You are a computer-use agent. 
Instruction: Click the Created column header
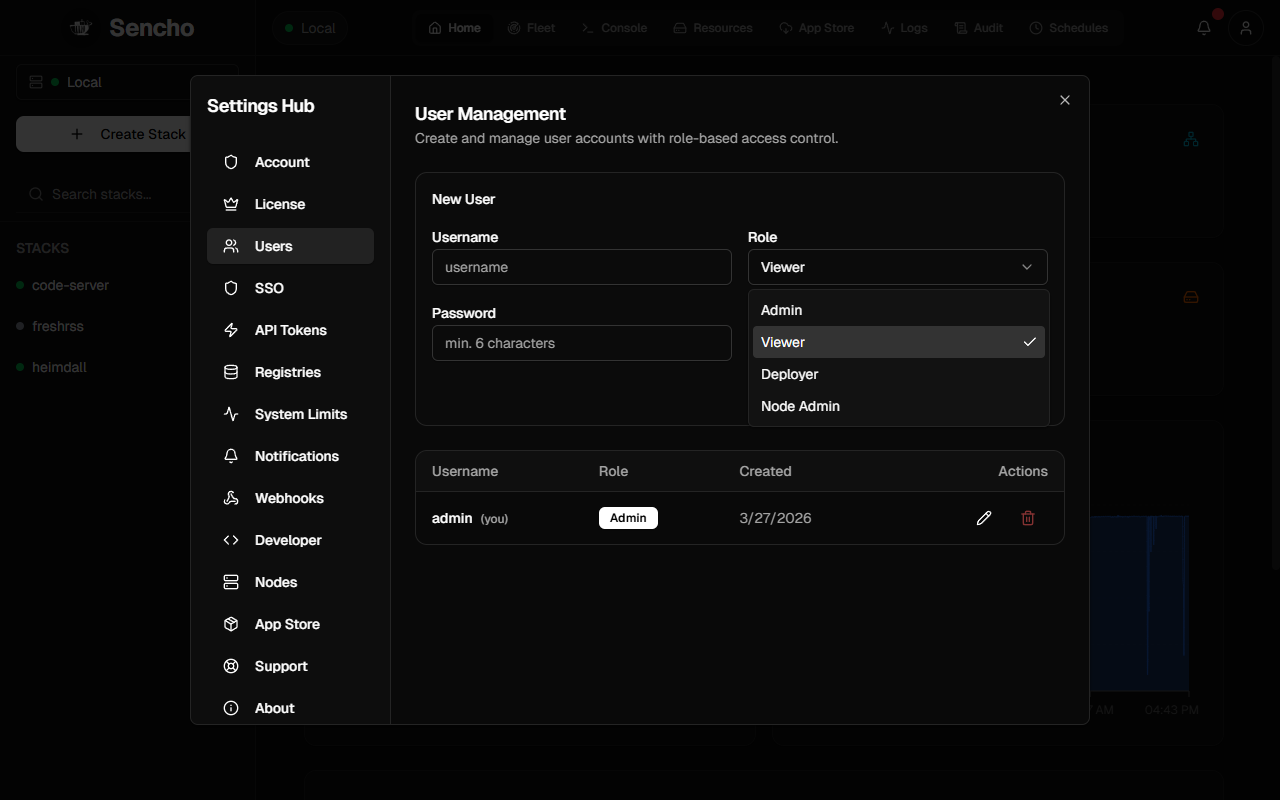[x=765, y=471]
